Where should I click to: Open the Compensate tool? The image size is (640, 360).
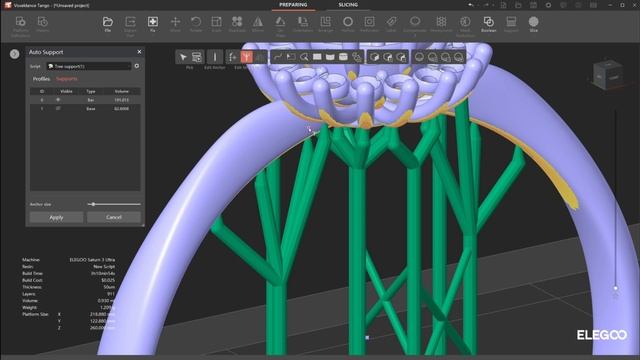pos(415,25)
